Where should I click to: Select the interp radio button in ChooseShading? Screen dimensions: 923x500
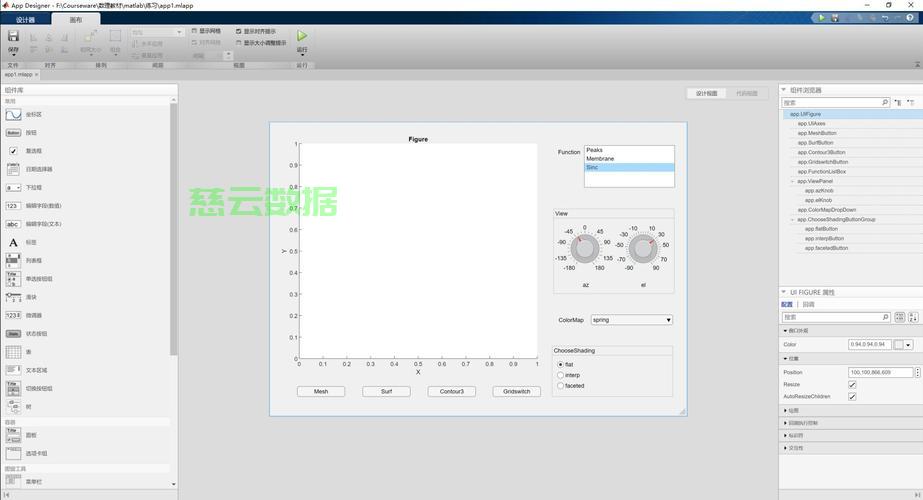(560, 375)
